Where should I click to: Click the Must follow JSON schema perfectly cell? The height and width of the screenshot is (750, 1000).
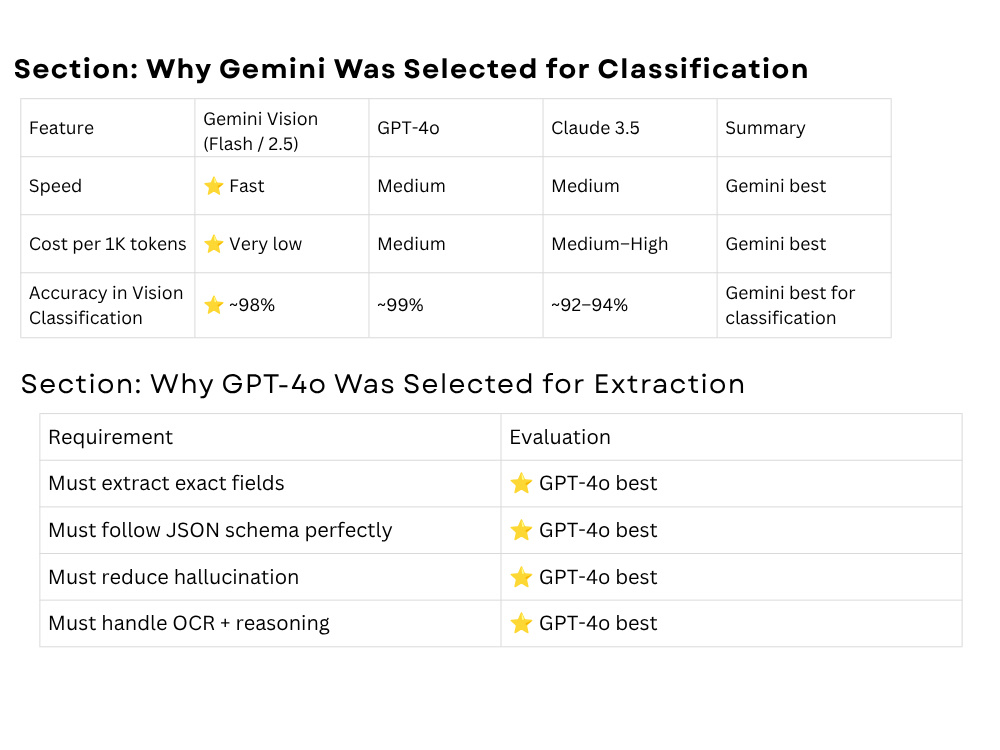pyautogui.click(x=270, y=531)
